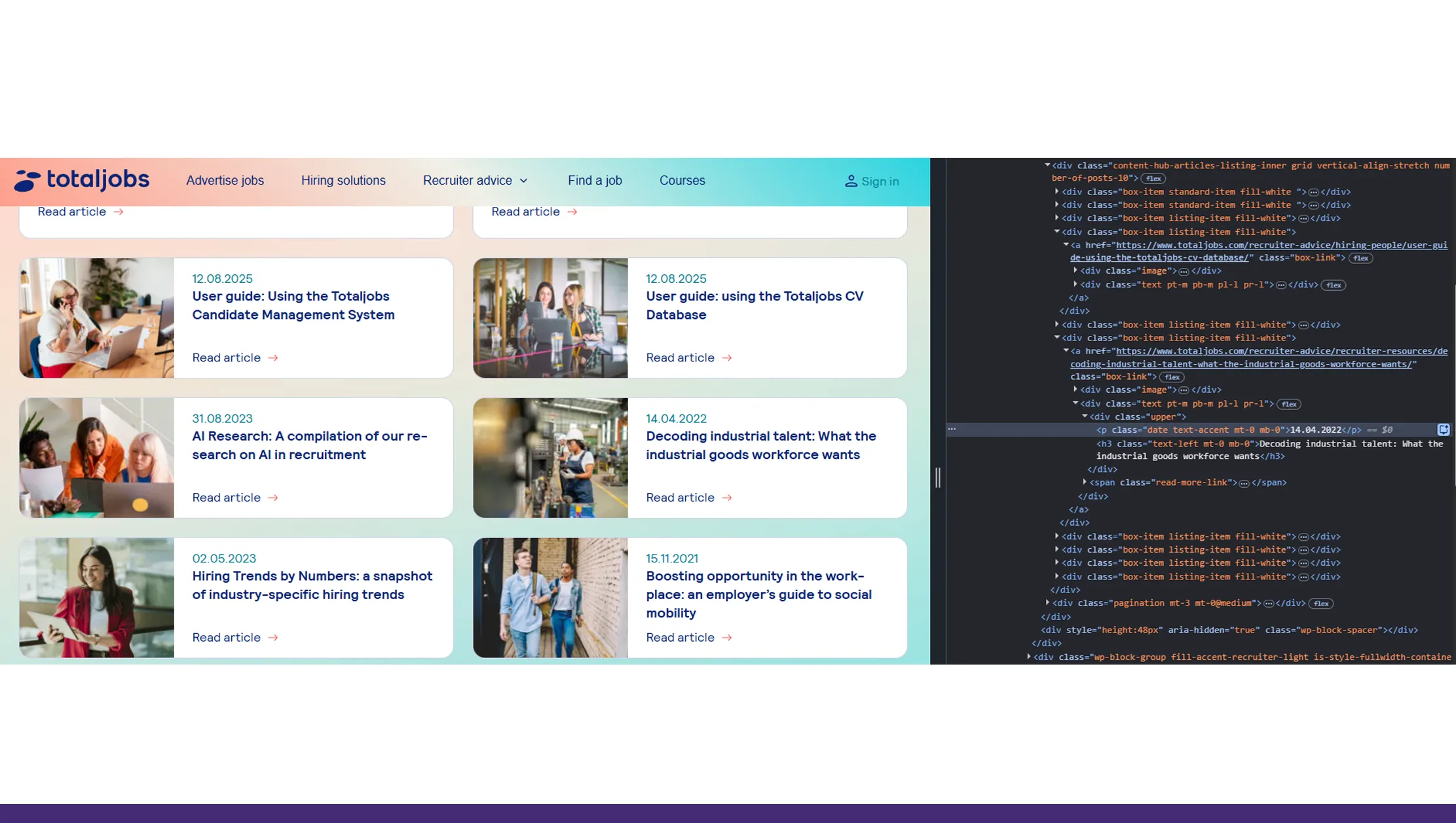Click the copy element icon on the highlighted date node
Image resolution: width=1456 pixels, height=823 pixels.
[x=1444, y=430]
